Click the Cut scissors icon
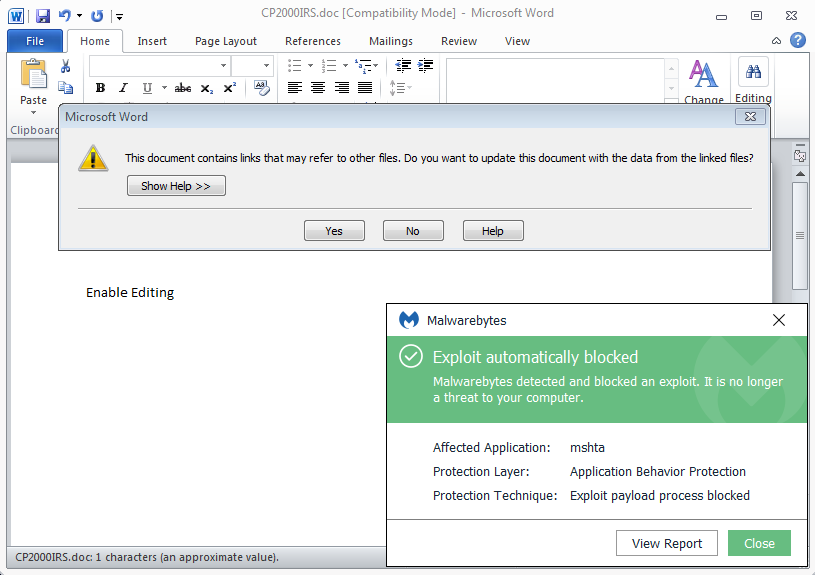The height and width of the screenshot is (575, 815). (x=65, y=66)
